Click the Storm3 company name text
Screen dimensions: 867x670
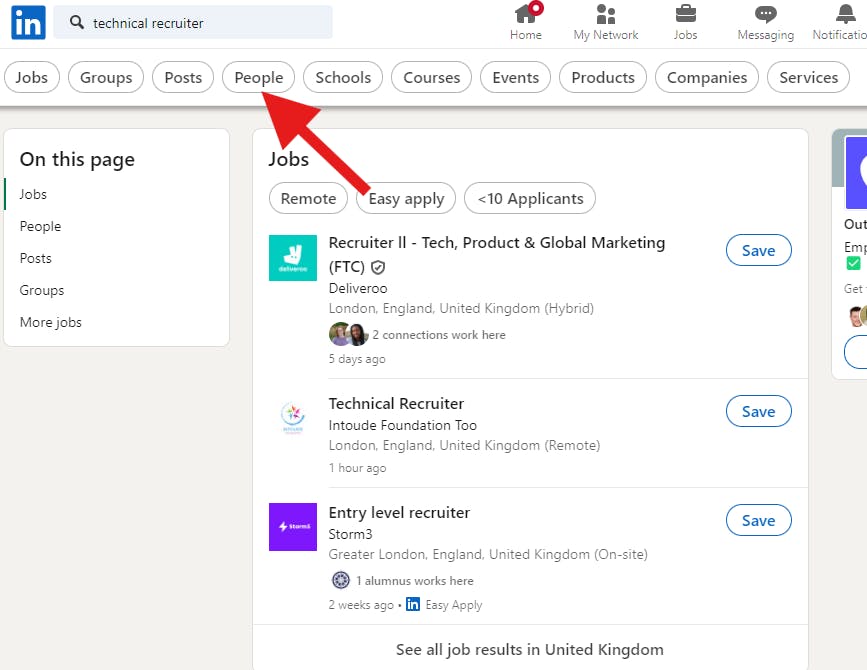[351, 534]
